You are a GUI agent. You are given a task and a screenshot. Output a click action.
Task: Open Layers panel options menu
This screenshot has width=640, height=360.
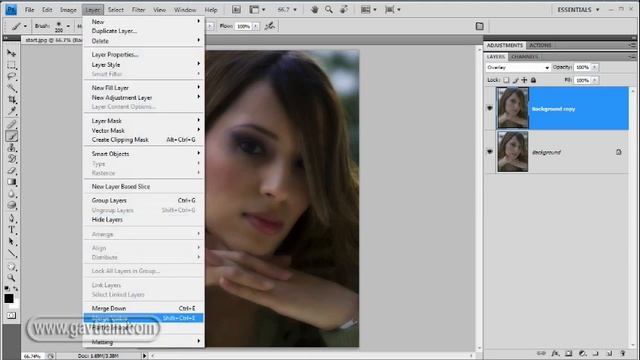632,57
